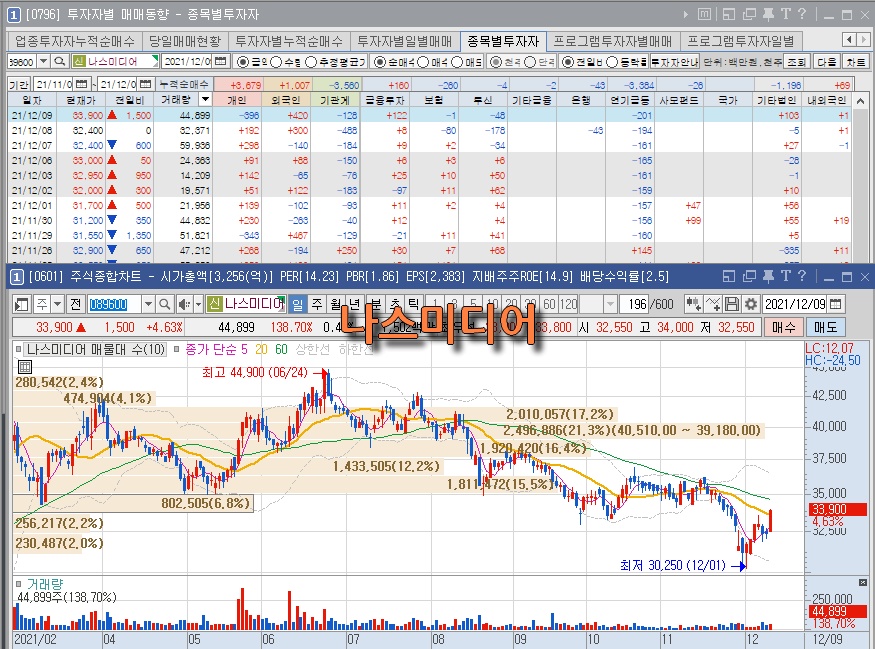Select the 추정평균가 radio button

(311, 62)
